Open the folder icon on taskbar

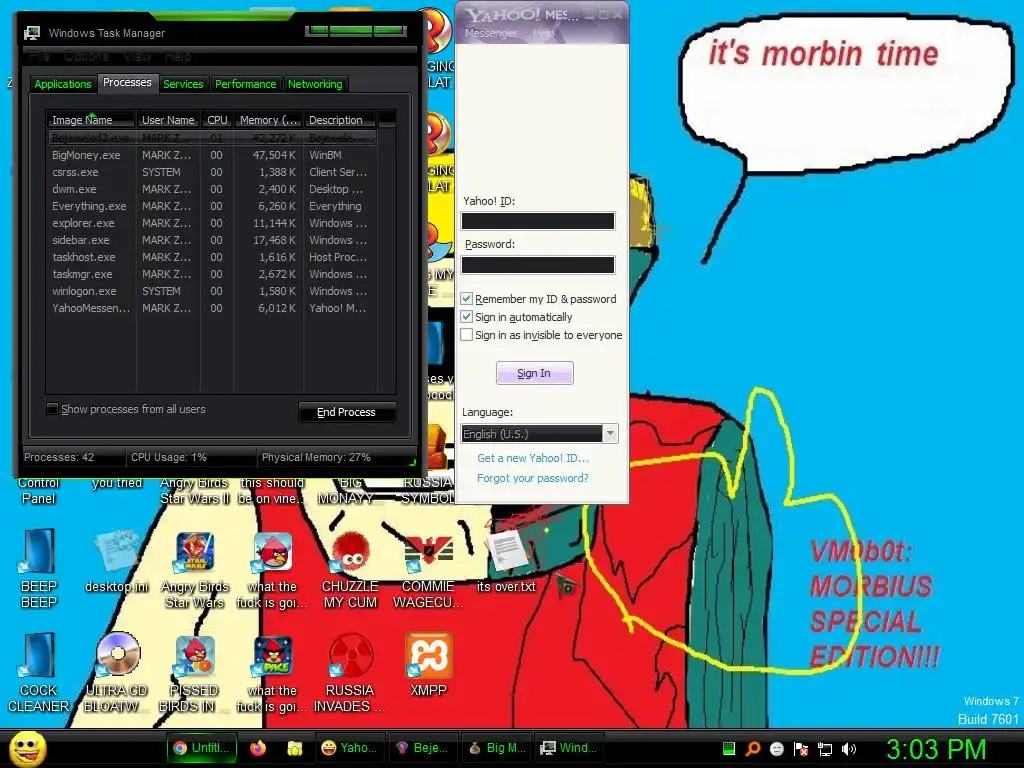pos(295,748)
